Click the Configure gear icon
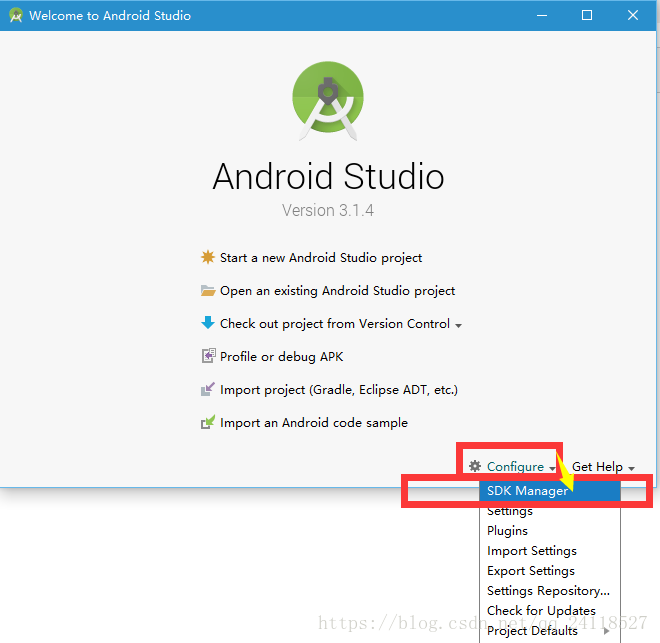The width and height of the screenshot is (660, 643). (x=475, y=466)
